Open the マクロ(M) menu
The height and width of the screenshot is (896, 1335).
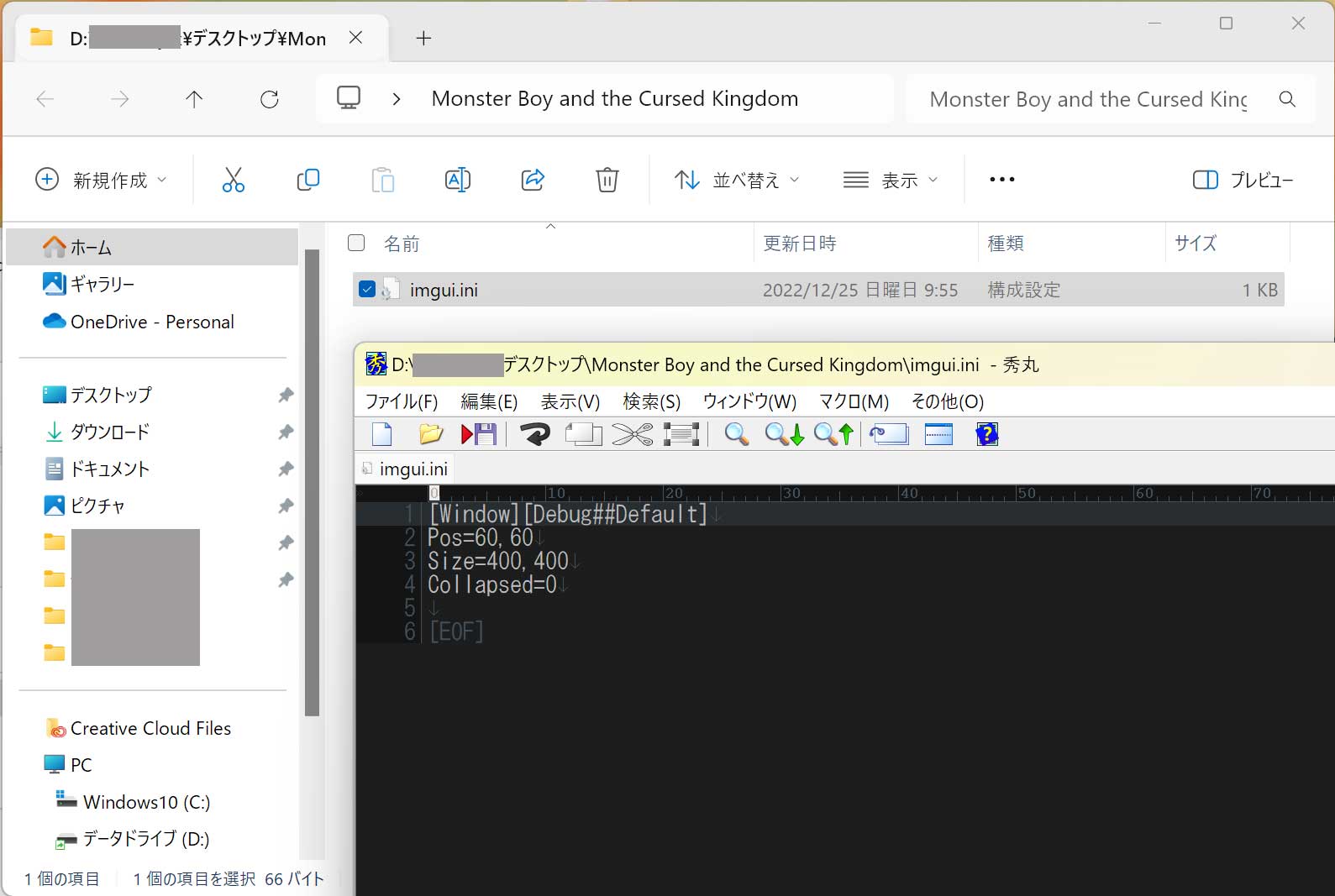[x=854, y=401]
